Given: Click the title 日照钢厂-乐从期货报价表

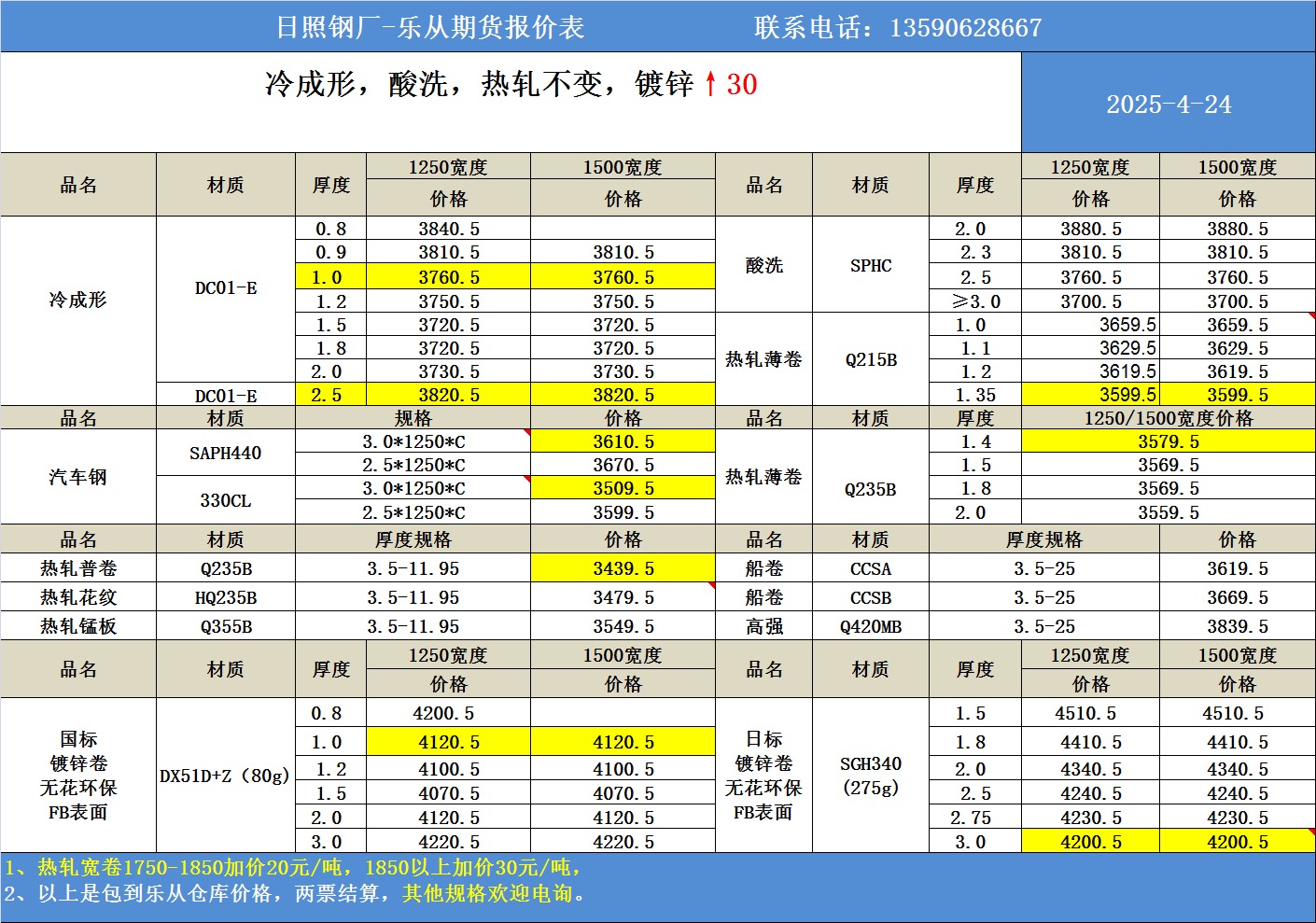Looking at the screenshot, I should click(x=430, y=27).
